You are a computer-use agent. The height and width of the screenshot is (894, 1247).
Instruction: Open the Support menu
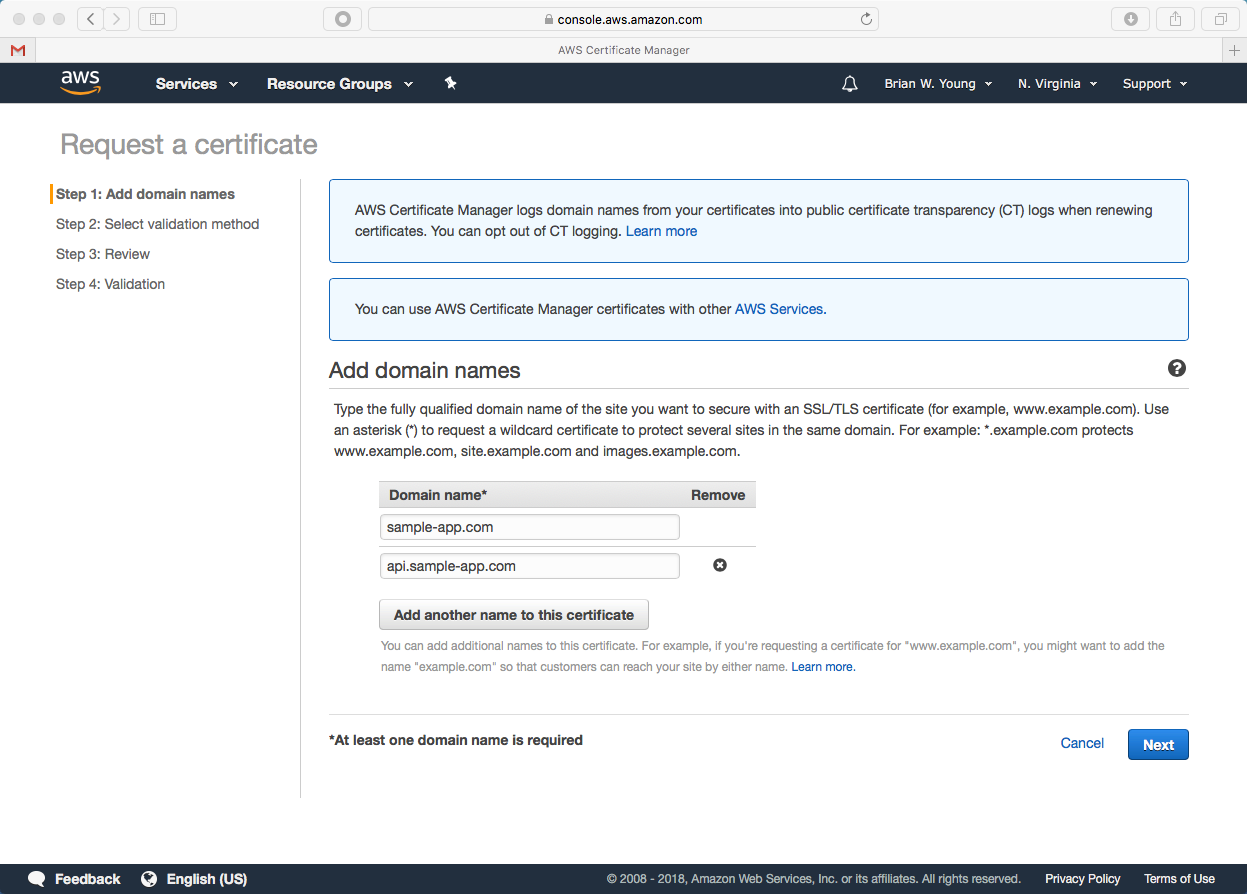coord(1154,84)
